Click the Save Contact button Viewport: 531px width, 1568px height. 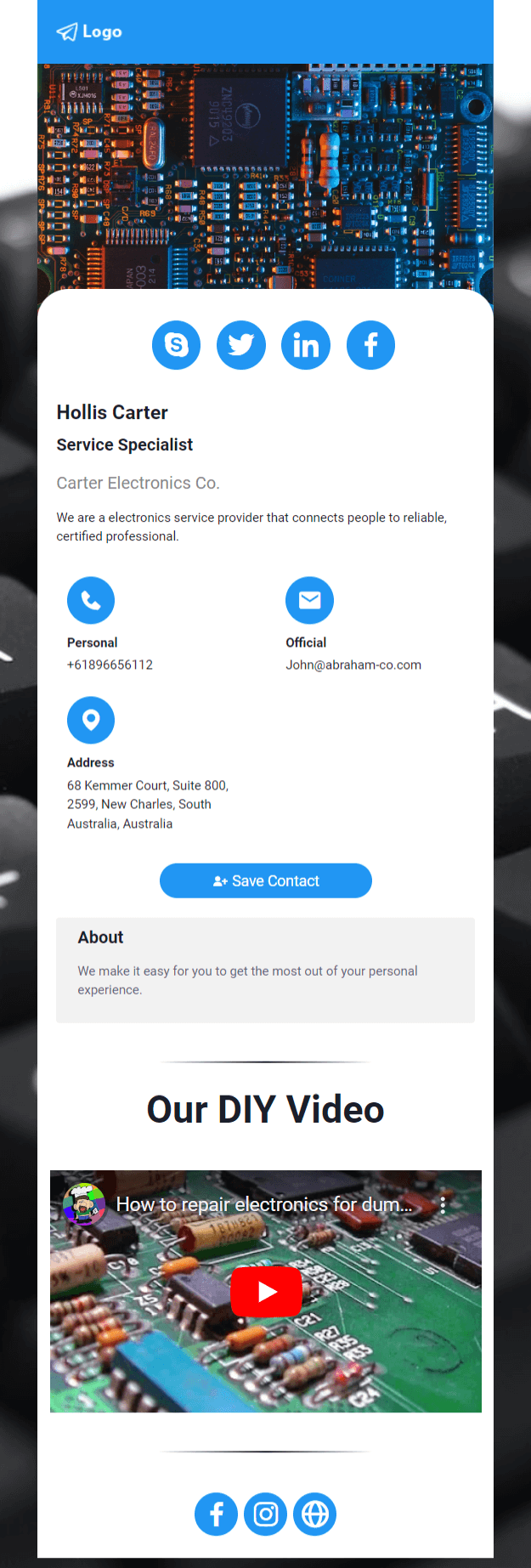click(x=266, y=880)
